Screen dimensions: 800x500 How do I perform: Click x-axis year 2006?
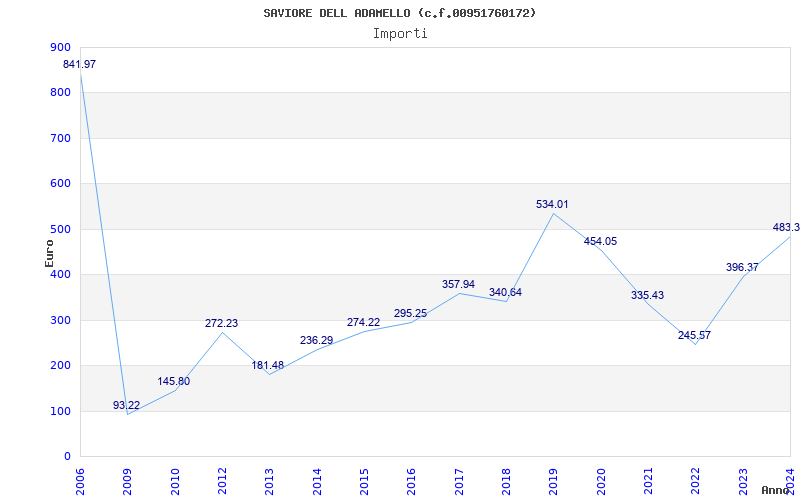pos(80,482)
